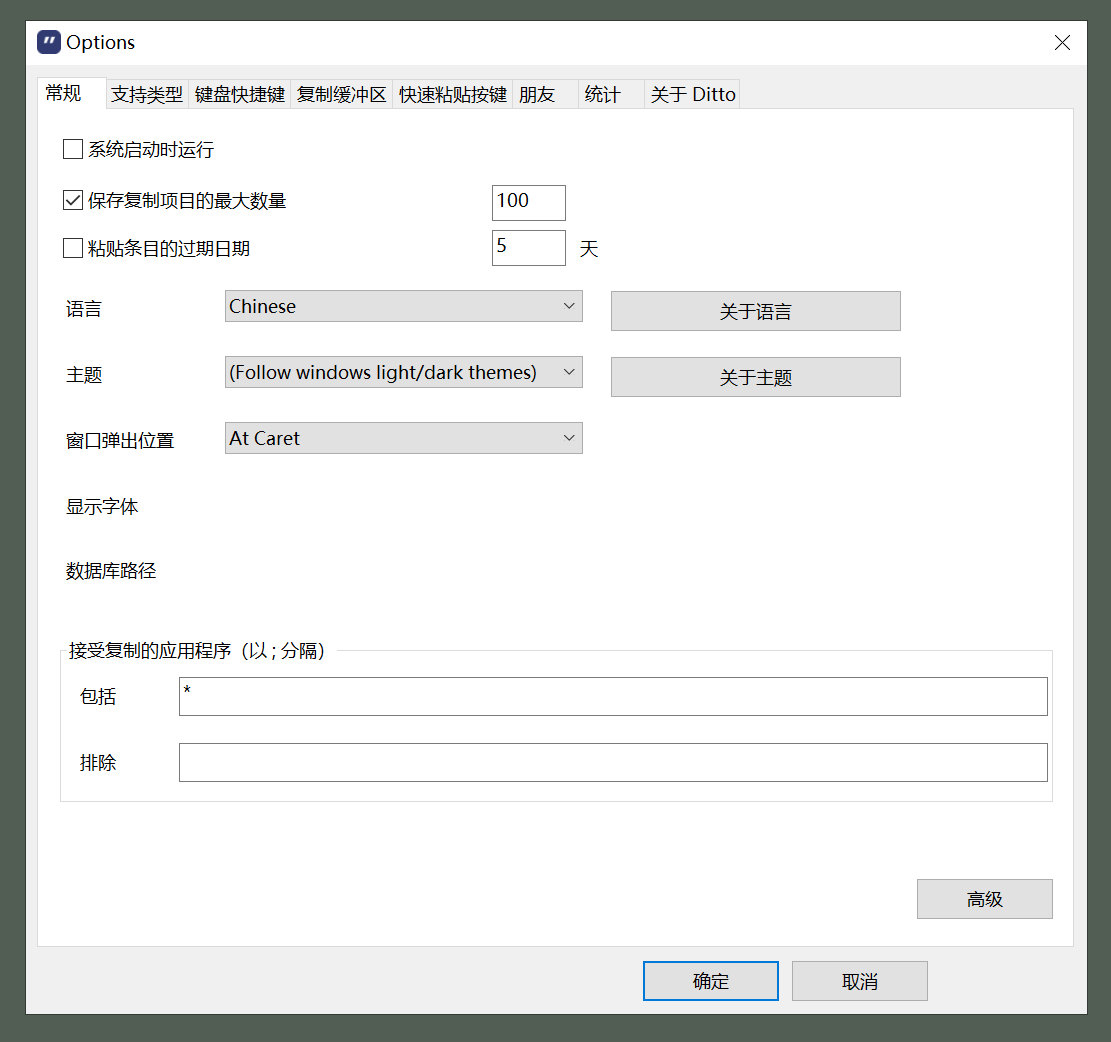Confirm settings with 确定 button
The image size is (1111, 1042).
tap(710, 980)
